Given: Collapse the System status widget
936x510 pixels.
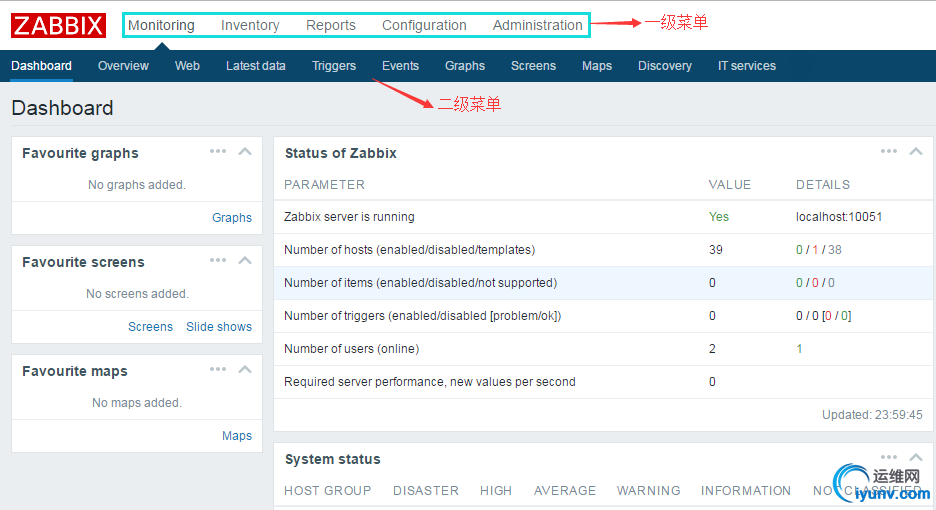Looking at the screenshot, I should (916, 457).
